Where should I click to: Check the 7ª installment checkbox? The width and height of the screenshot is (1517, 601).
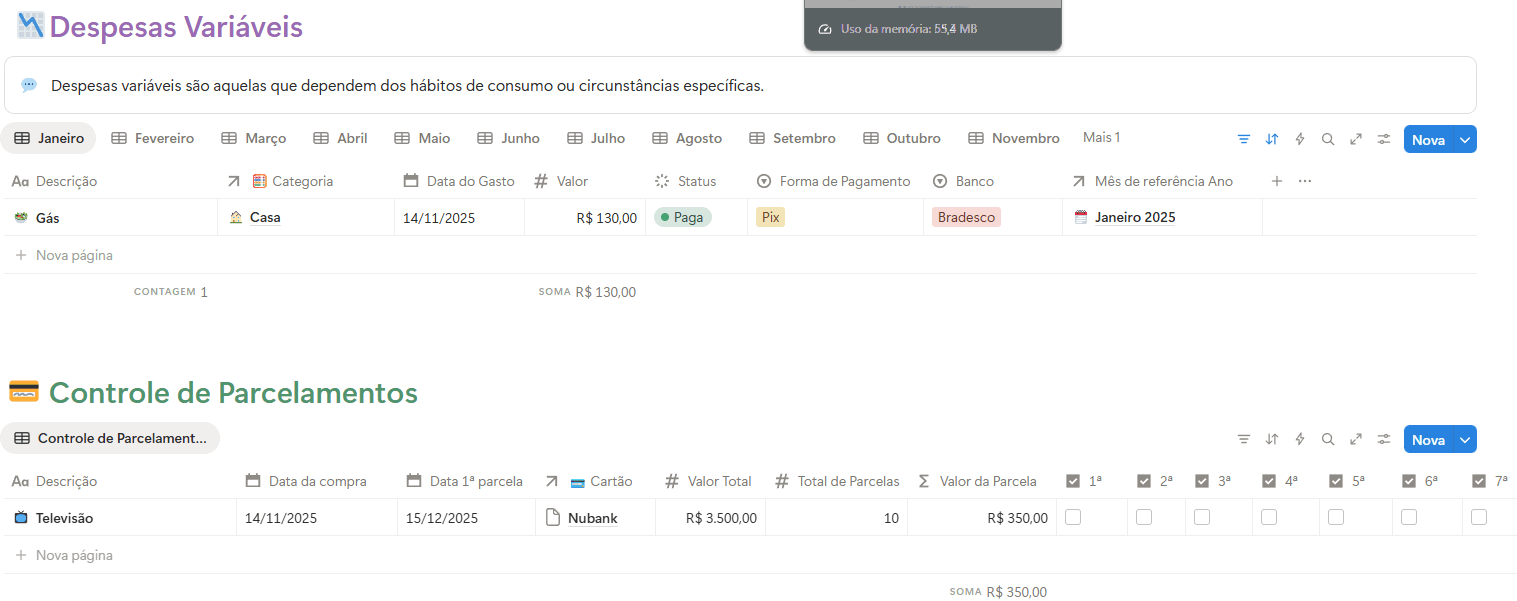(x=1478, y=517)
